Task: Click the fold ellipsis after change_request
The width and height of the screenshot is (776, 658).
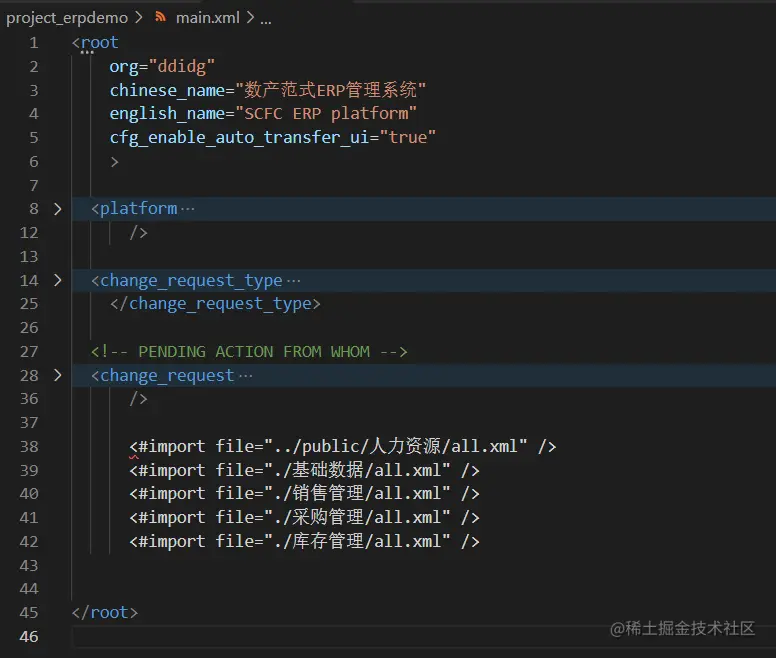Action: pos(245,376)
